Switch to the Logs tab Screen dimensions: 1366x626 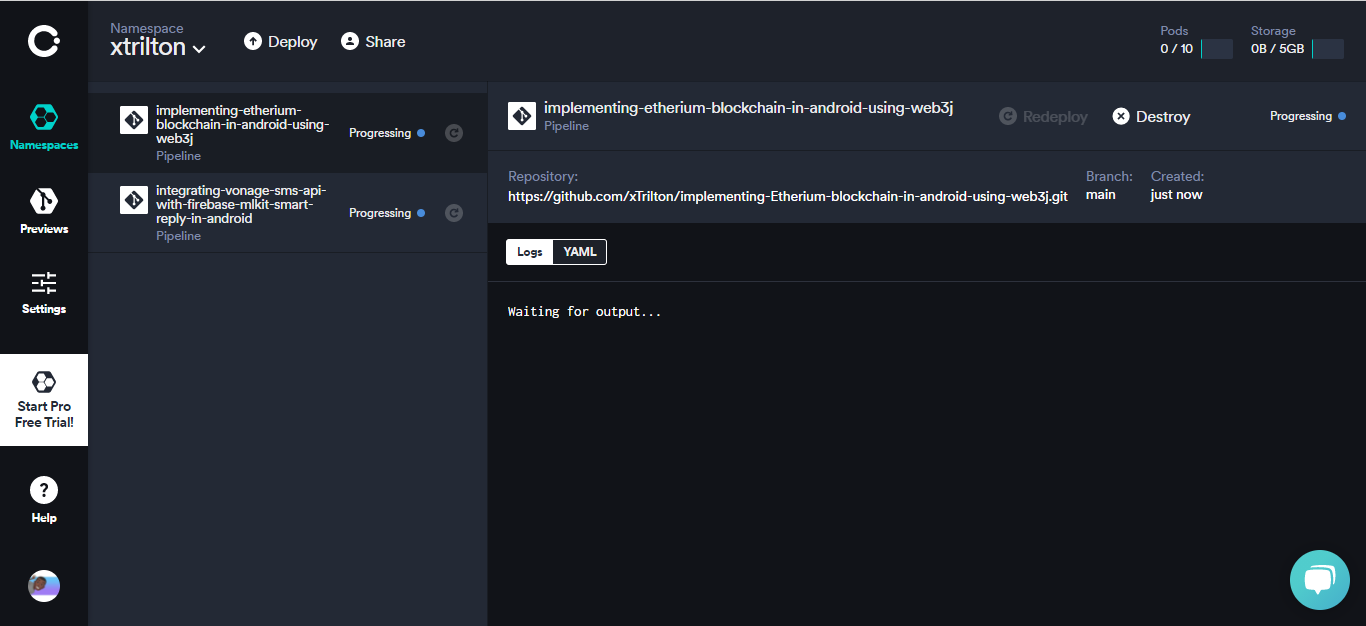point(530,251)
